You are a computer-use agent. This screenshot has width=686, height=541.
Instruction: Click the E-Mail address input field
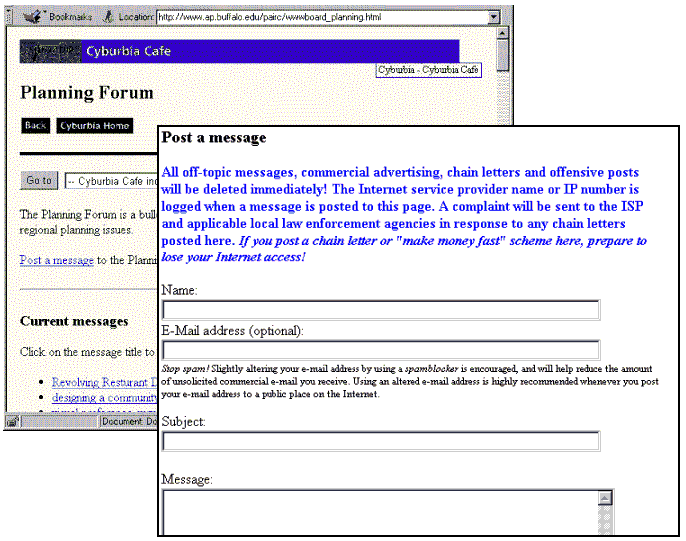[381, 350]
